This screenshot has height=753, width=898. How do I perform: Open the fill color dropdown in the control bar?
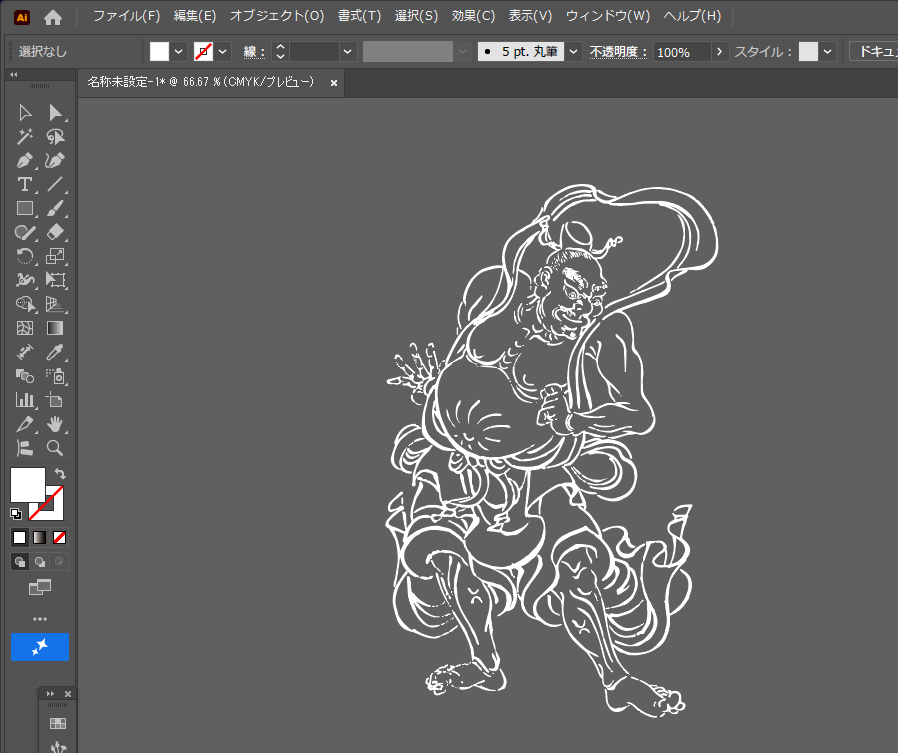click(179, 52)
